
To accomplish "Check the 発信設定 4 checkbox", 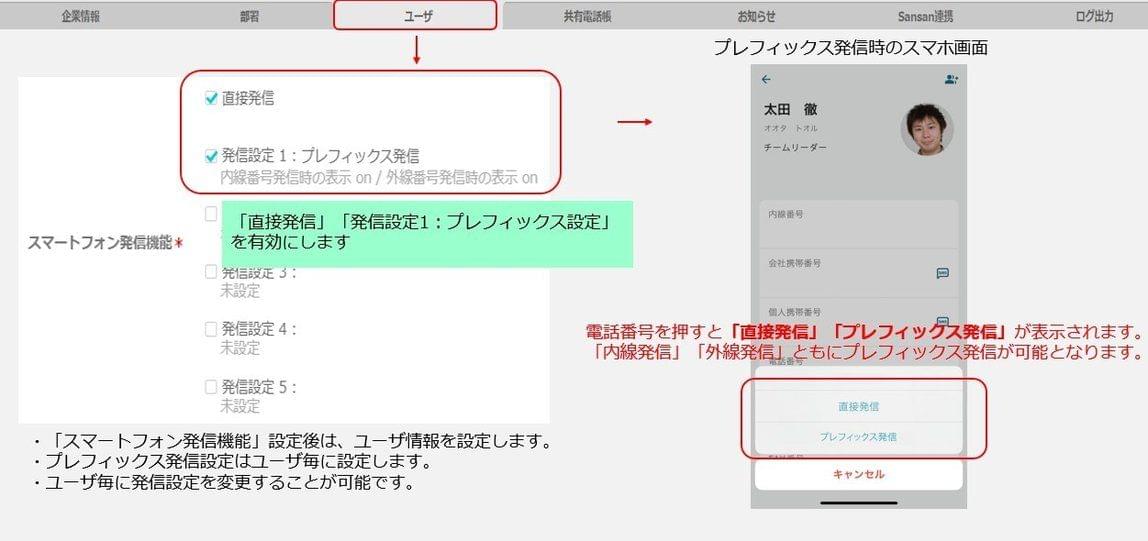I will point(211,329).
